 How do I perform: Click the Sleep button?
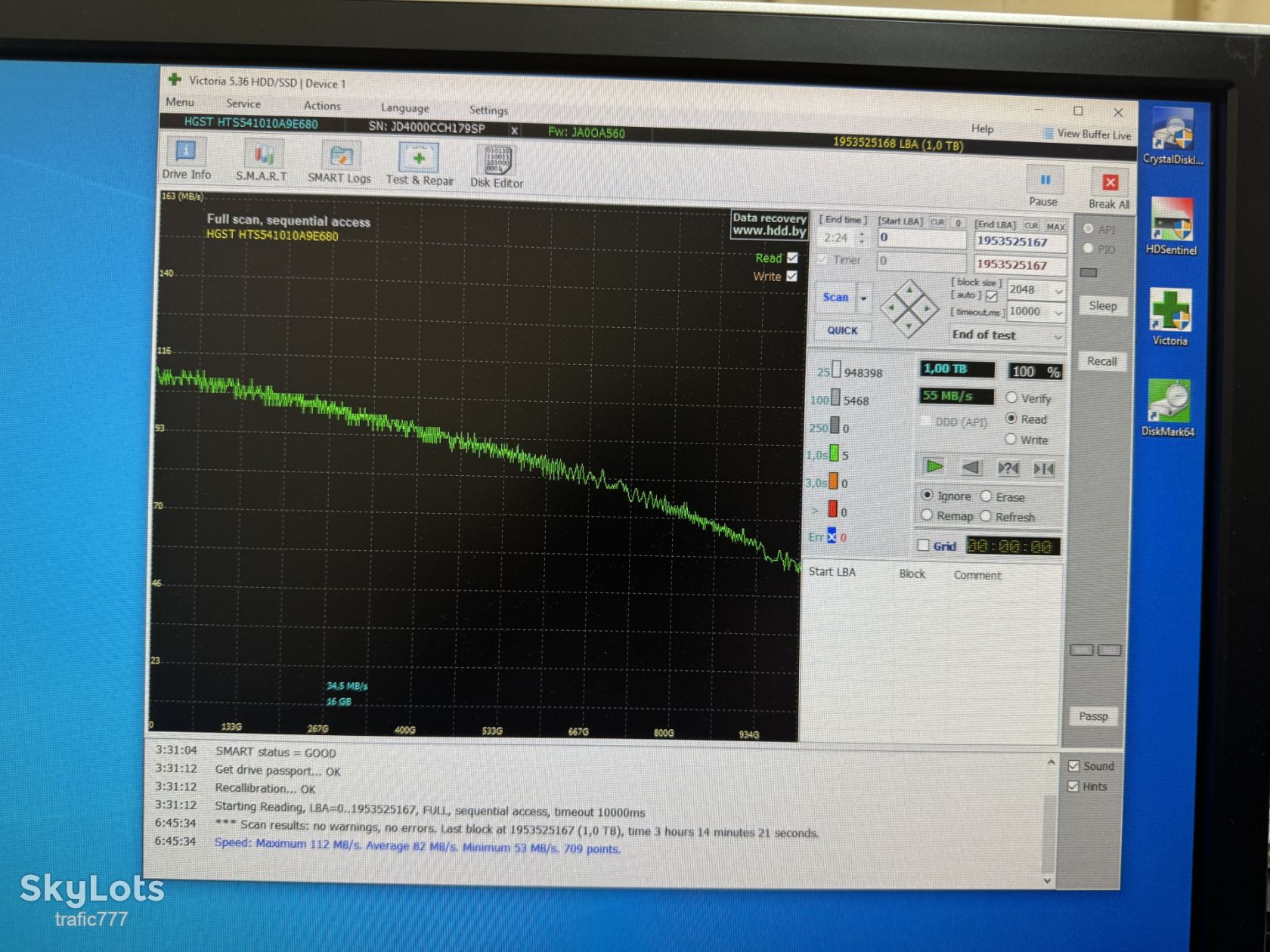tap(1102, 306)
